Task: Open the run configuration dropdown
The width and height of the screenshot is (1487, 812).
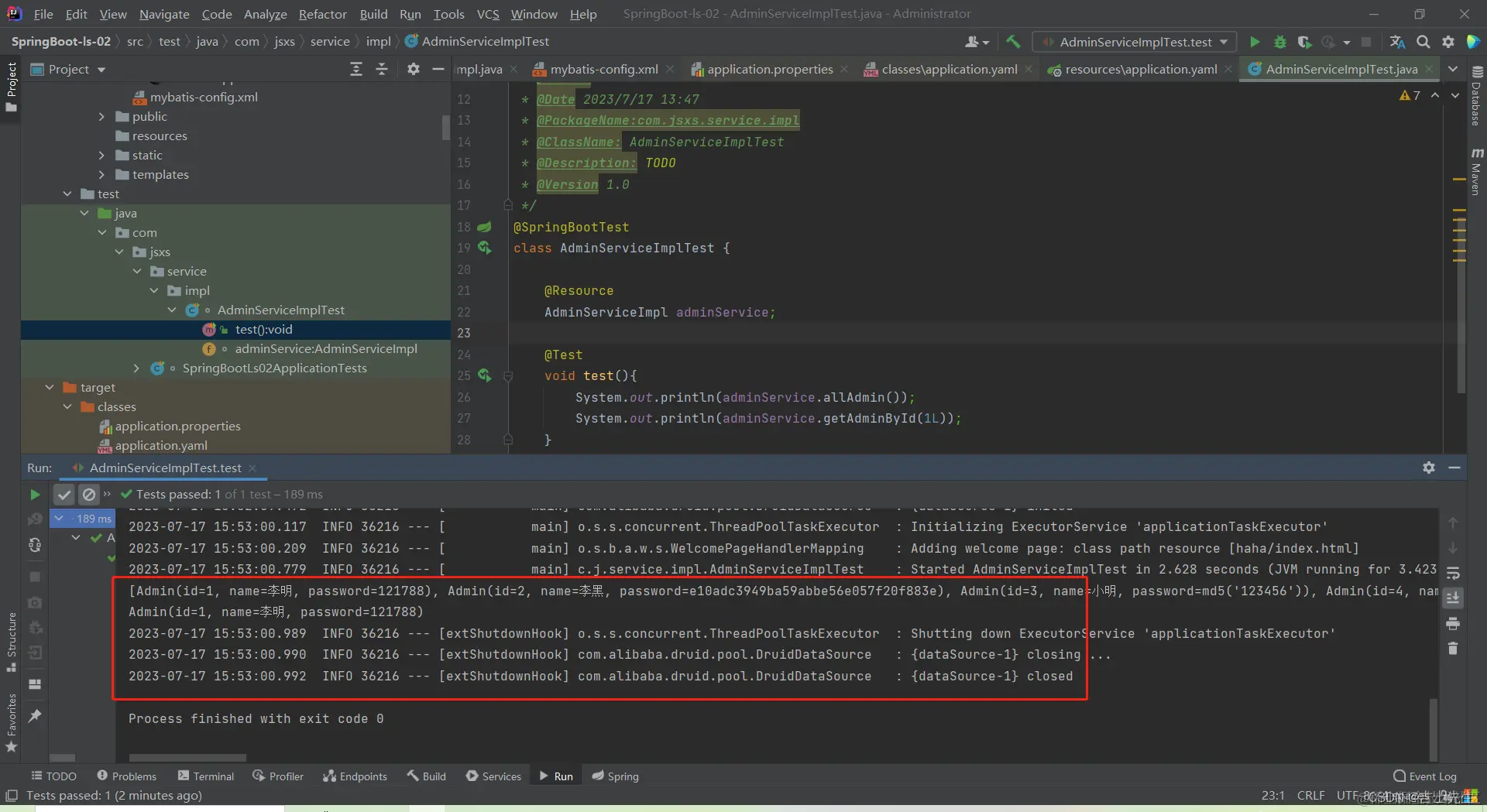Action: click(x=1135, y=42)
